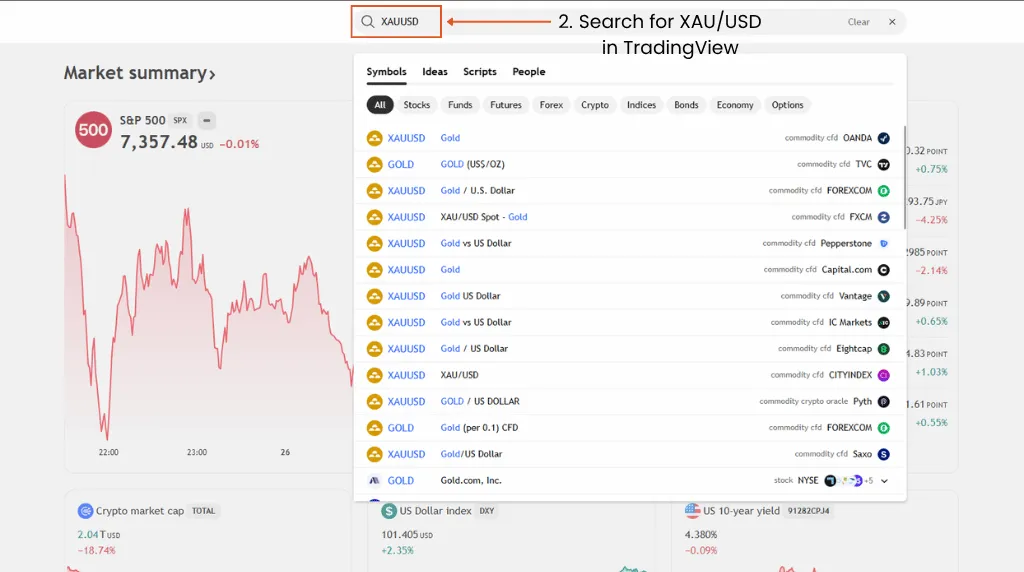Screen dimensions: 1024x572
Task: Click the S&P 500 price chart
Action: (208, 307)
